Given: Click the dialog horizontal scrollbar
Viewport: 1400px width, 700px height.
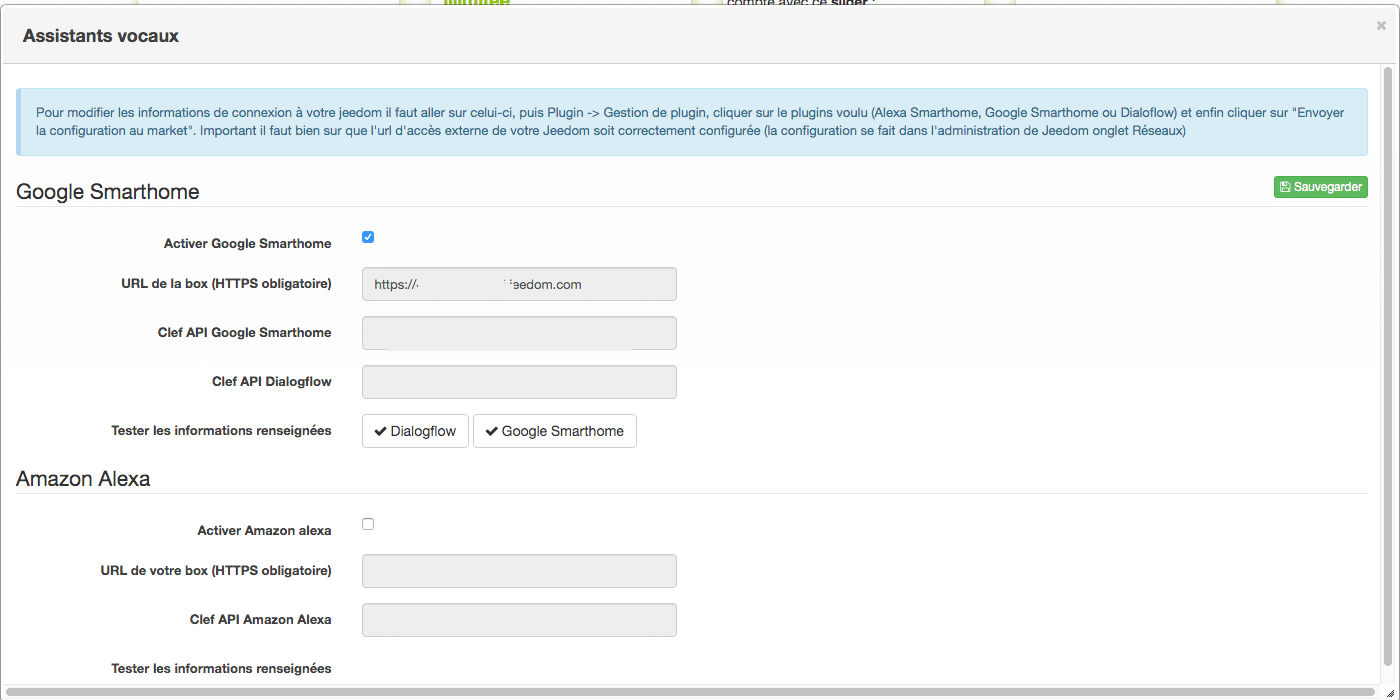Looking at the screenshot, I should [x=690, y=691].
